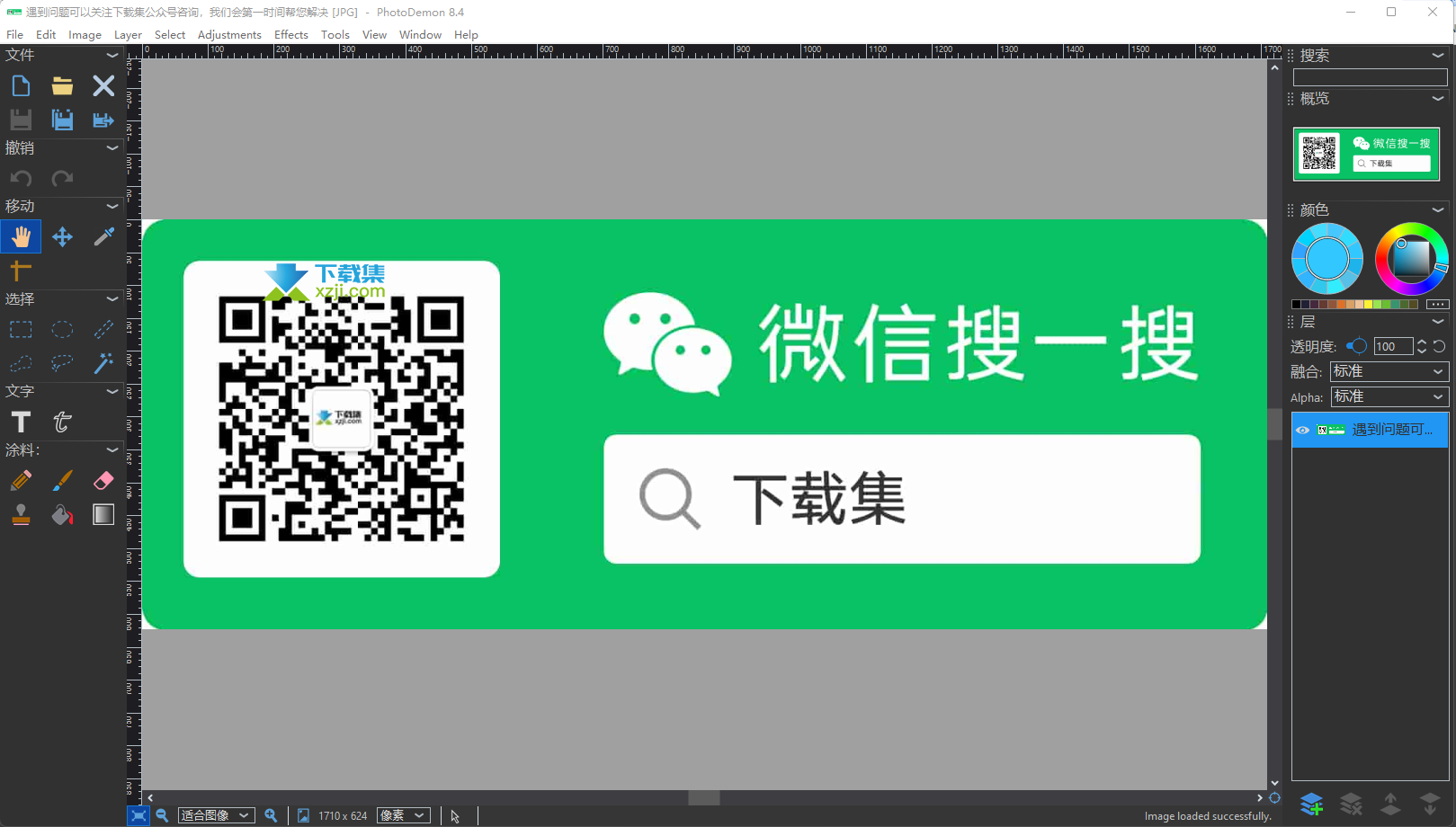Select the Elliptical selection tool

pyautogui.click(x=62, y=329)
